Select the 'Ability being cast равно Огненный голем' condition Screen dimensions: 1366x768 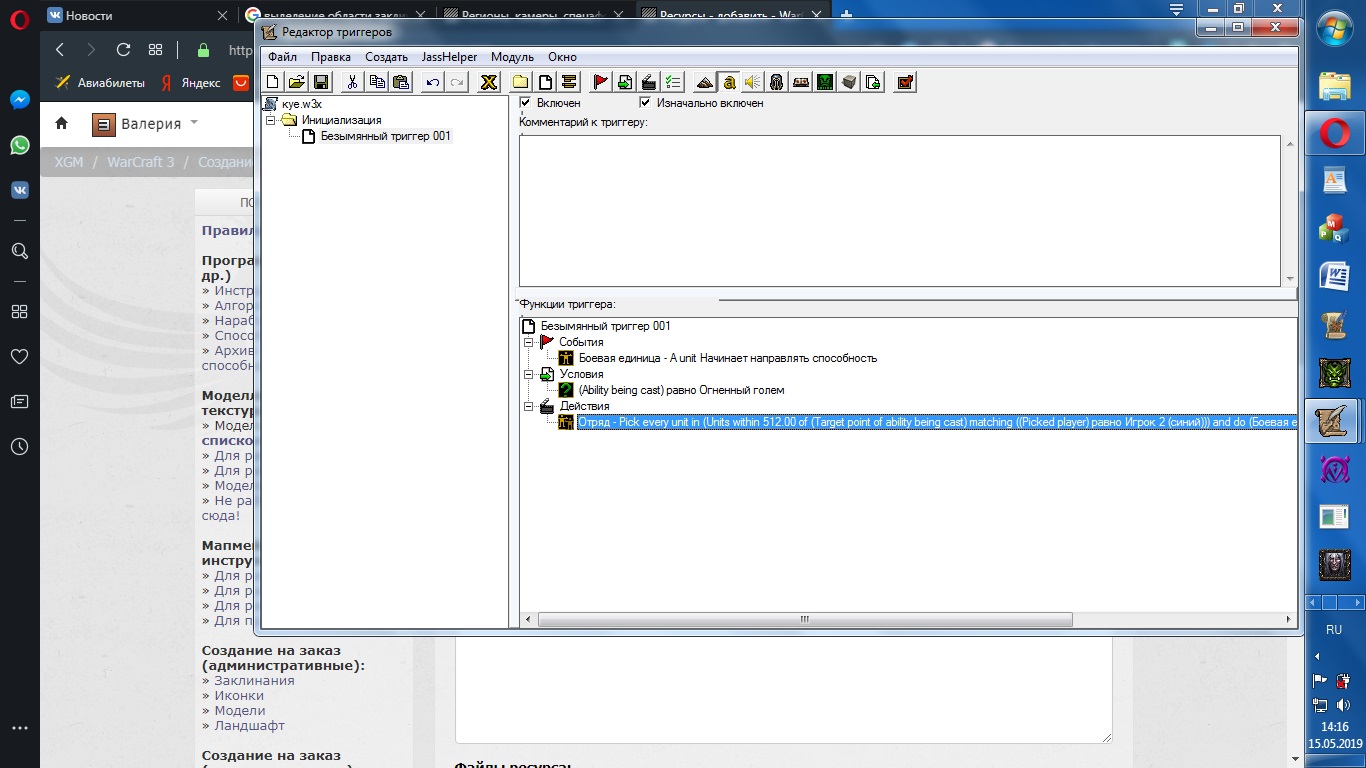(x=681, y=390)
